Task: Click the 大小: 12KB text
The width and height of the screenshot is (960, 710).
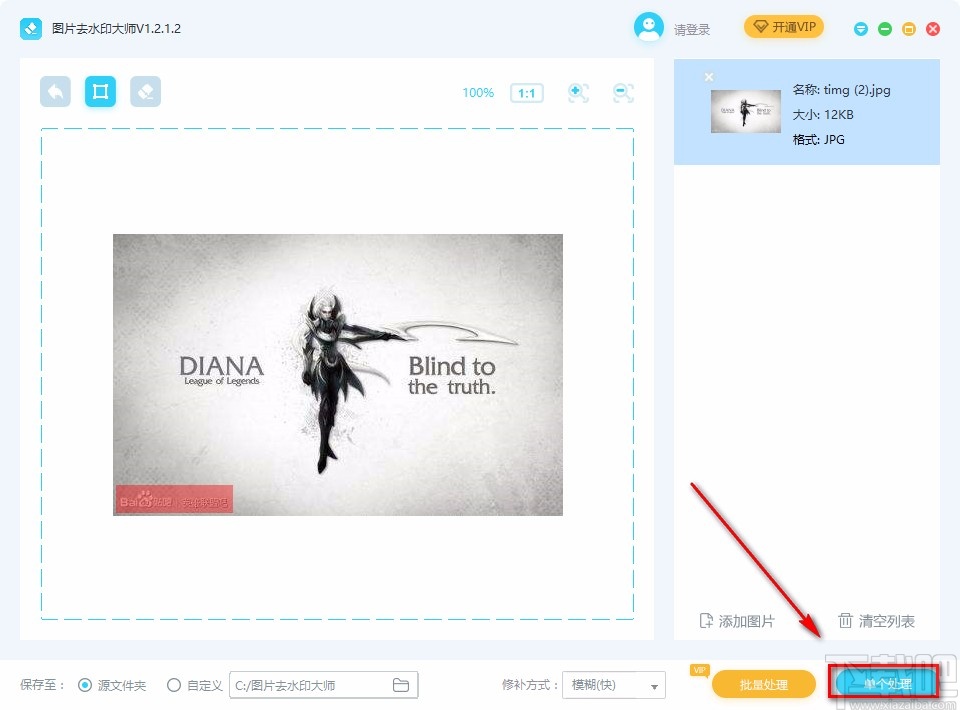Action: pos(823,114)
